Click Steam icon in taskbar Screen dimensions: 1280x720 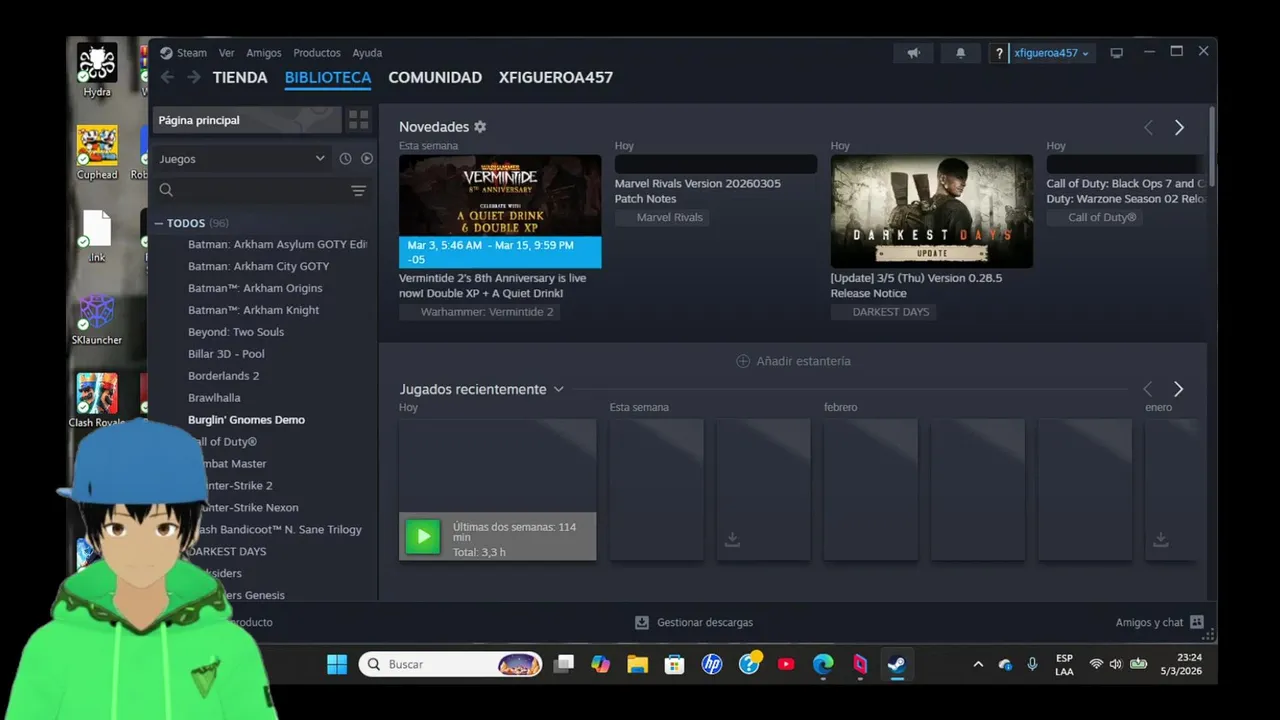tap(897, 664)
